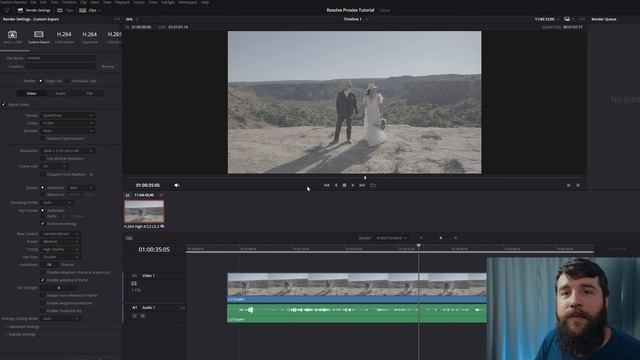Select the video clip on Video 1 track
Screen dimensions: 640x360
tap(357, 287)
